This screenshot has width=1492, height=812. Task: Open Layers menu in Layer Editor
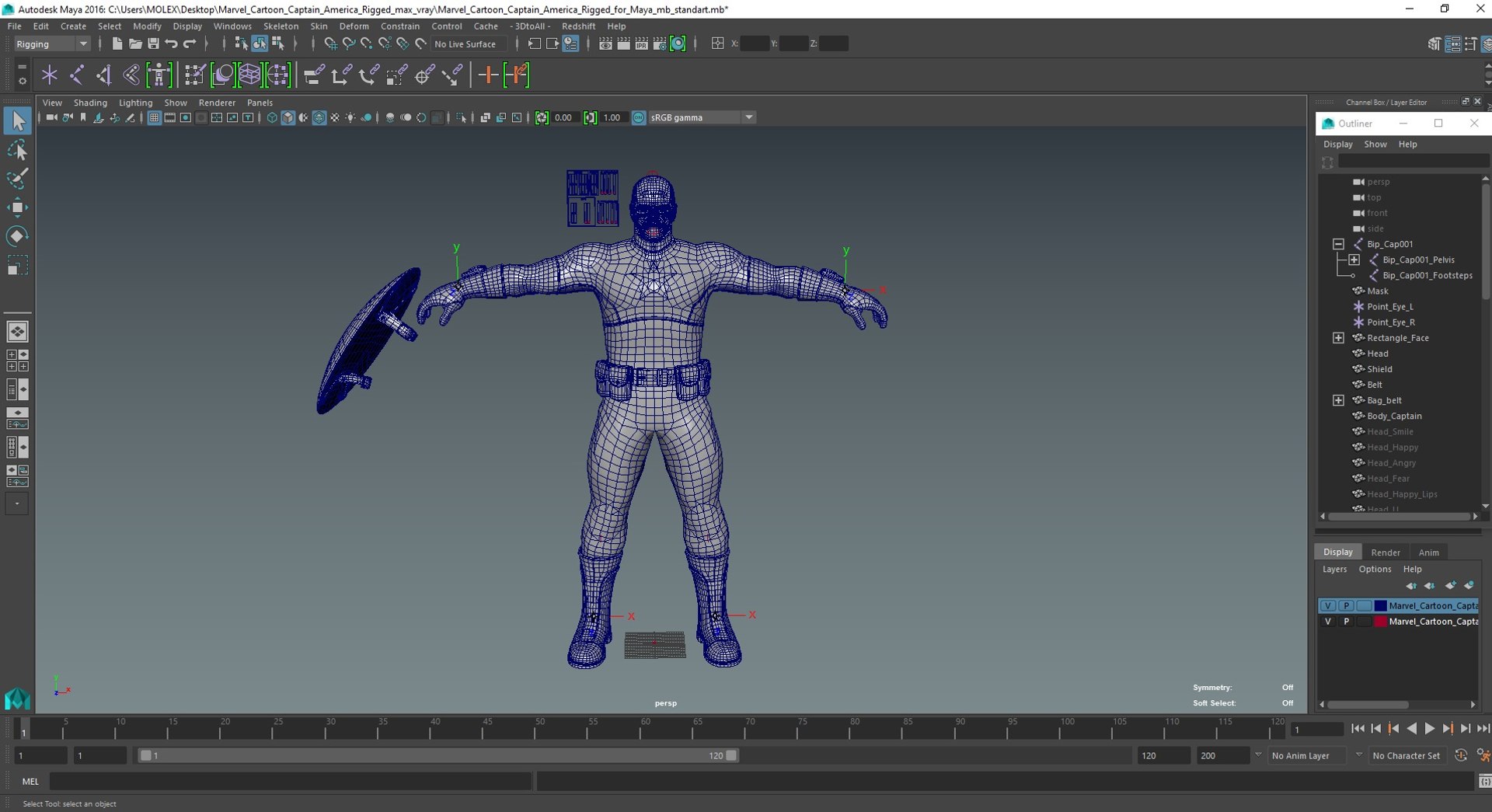click(x=1334, y=570)
